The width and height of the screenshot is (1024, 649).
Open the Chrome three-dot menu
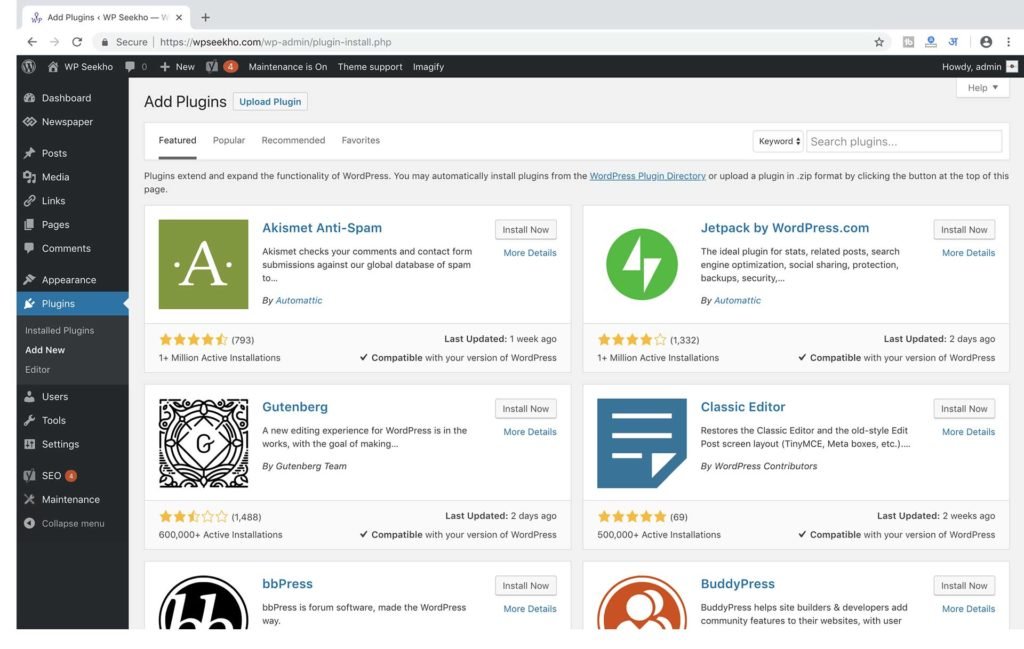point(1008,42)
